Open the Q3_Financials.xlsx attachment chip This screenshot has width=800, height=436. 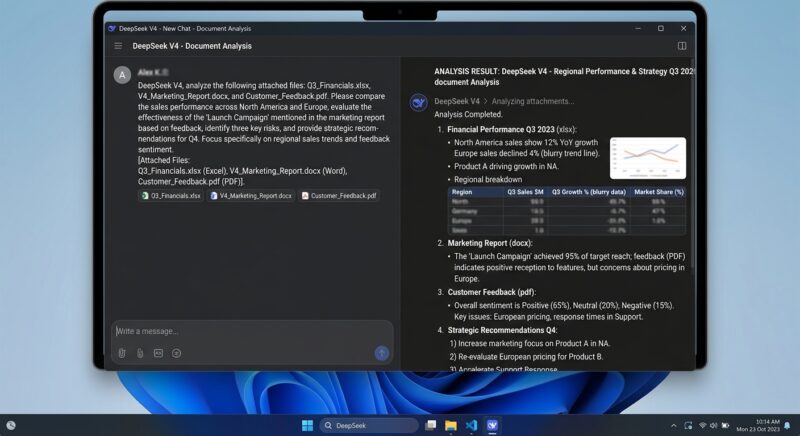pyautogui.click(x=171, y=196)
